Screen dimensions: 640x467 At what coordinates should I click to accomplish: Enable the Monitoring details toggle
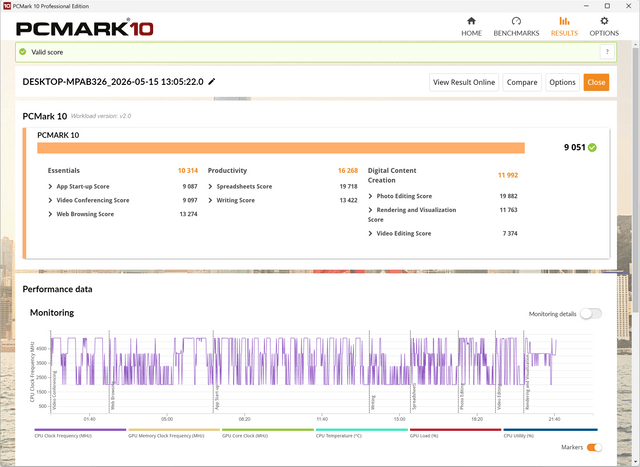point(591,314)
